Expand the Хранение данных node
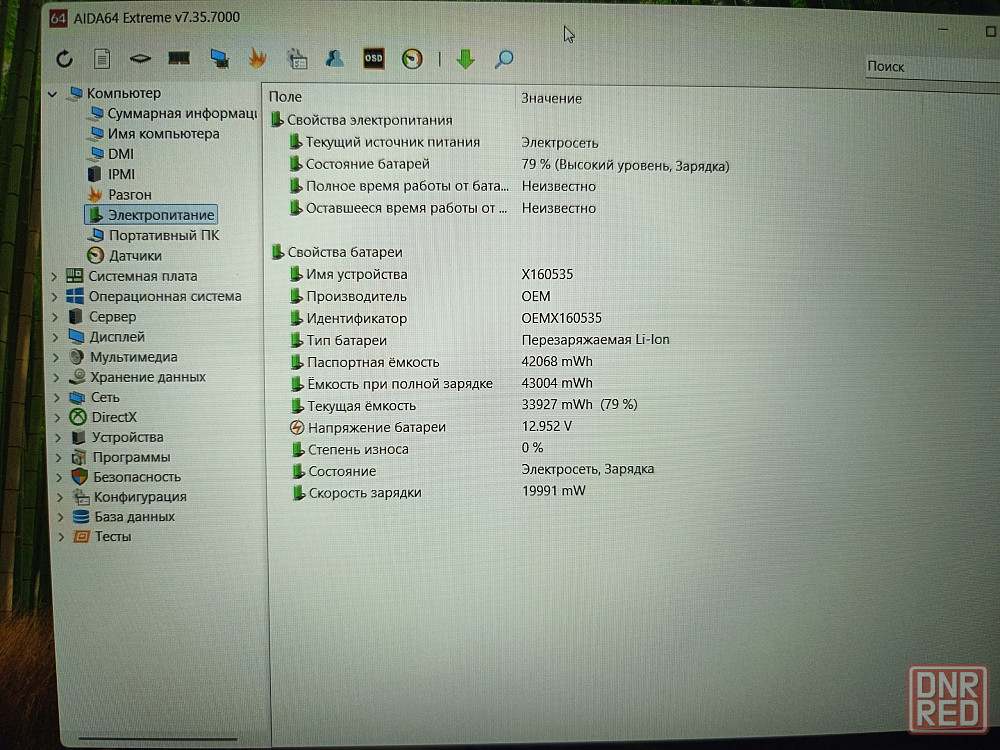Viewport: 1000px width, 750px height. click(x=55, y=378)
